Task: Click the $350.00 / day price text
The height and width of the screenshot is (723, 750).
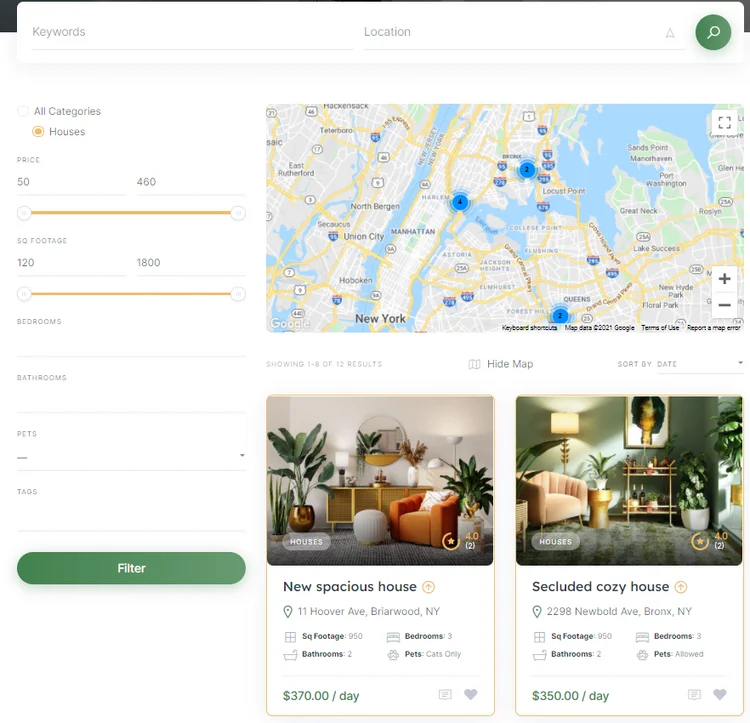Action: tap(570, 696)
